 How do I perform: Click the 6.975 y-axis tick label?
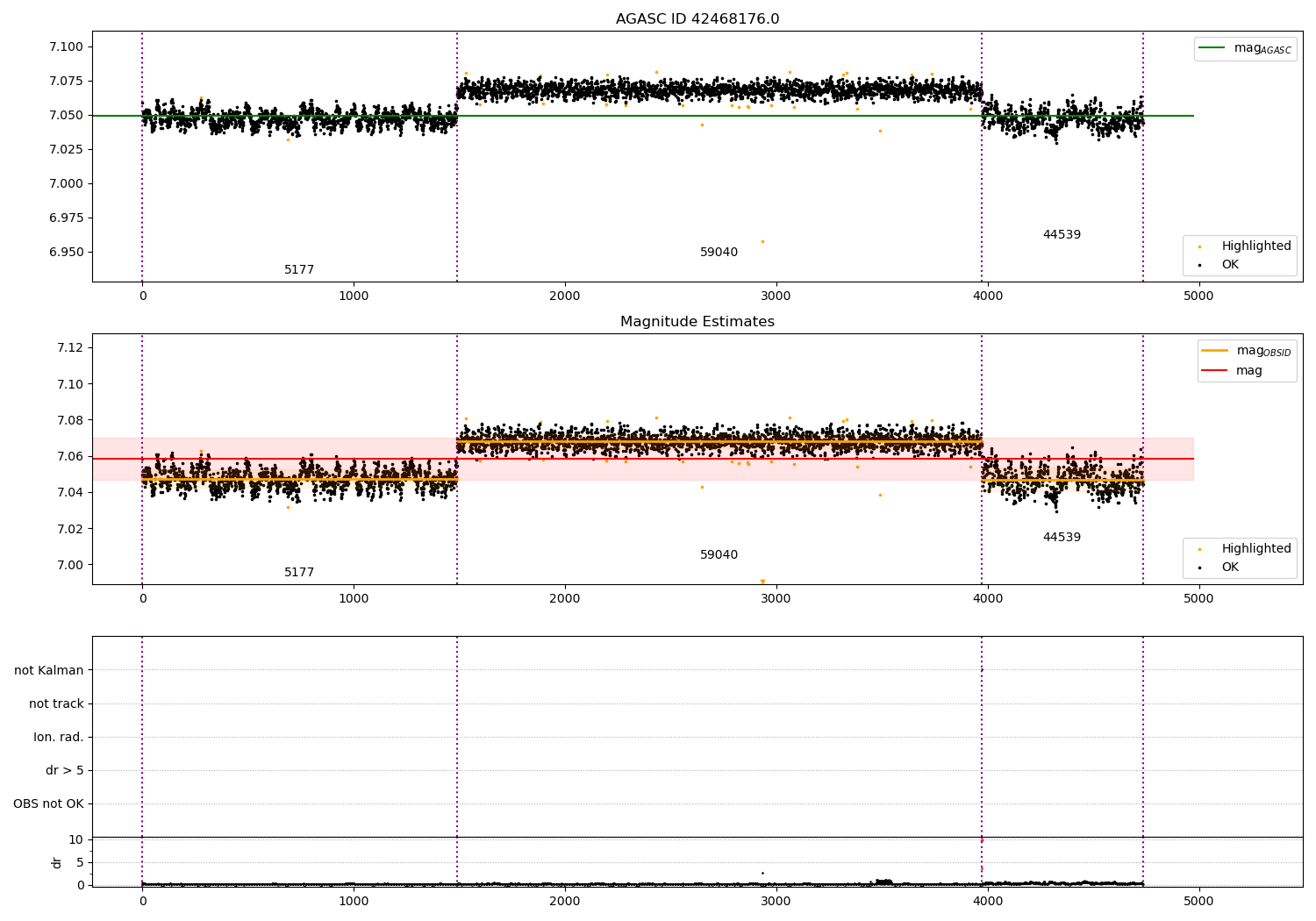67,218
